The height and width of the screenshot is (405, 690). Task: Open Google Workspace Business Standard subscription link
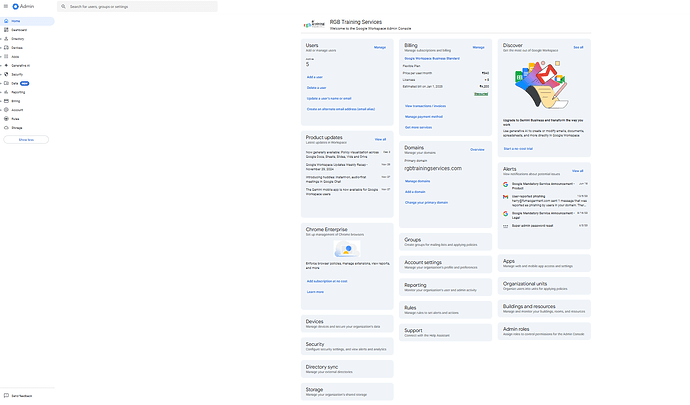click(x=432, y=58)
